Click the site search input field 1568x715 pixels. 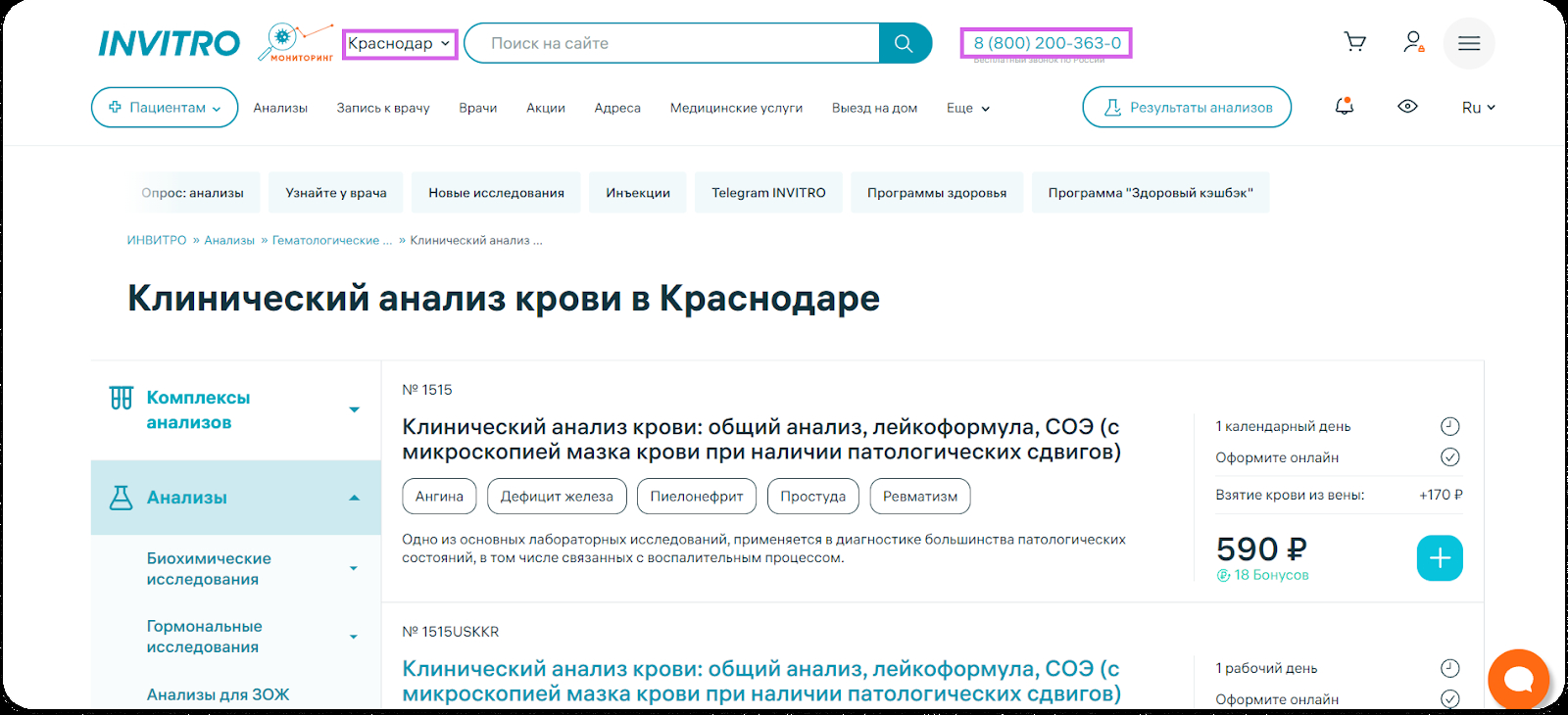click(x=672, y=43)
